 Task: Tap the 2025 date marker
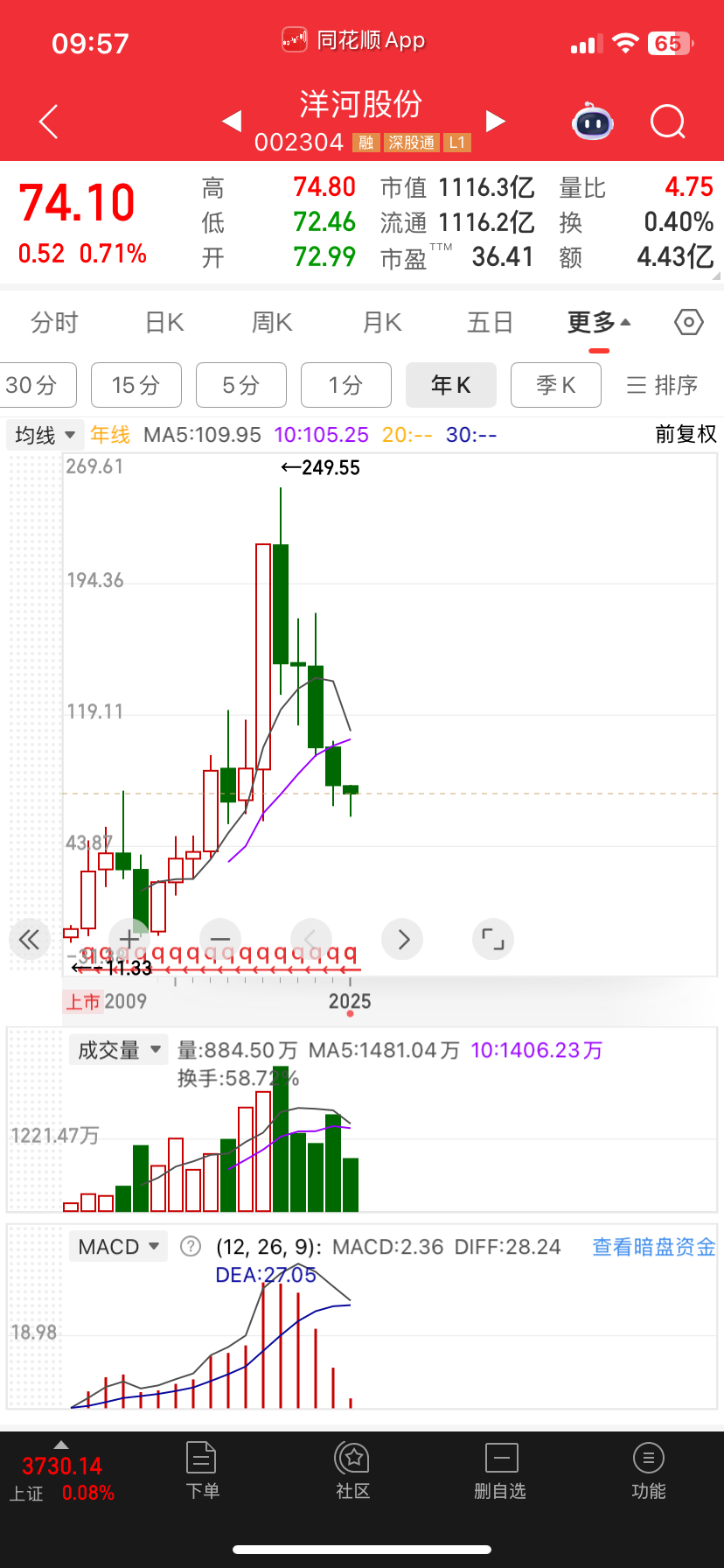(350, 1001)
